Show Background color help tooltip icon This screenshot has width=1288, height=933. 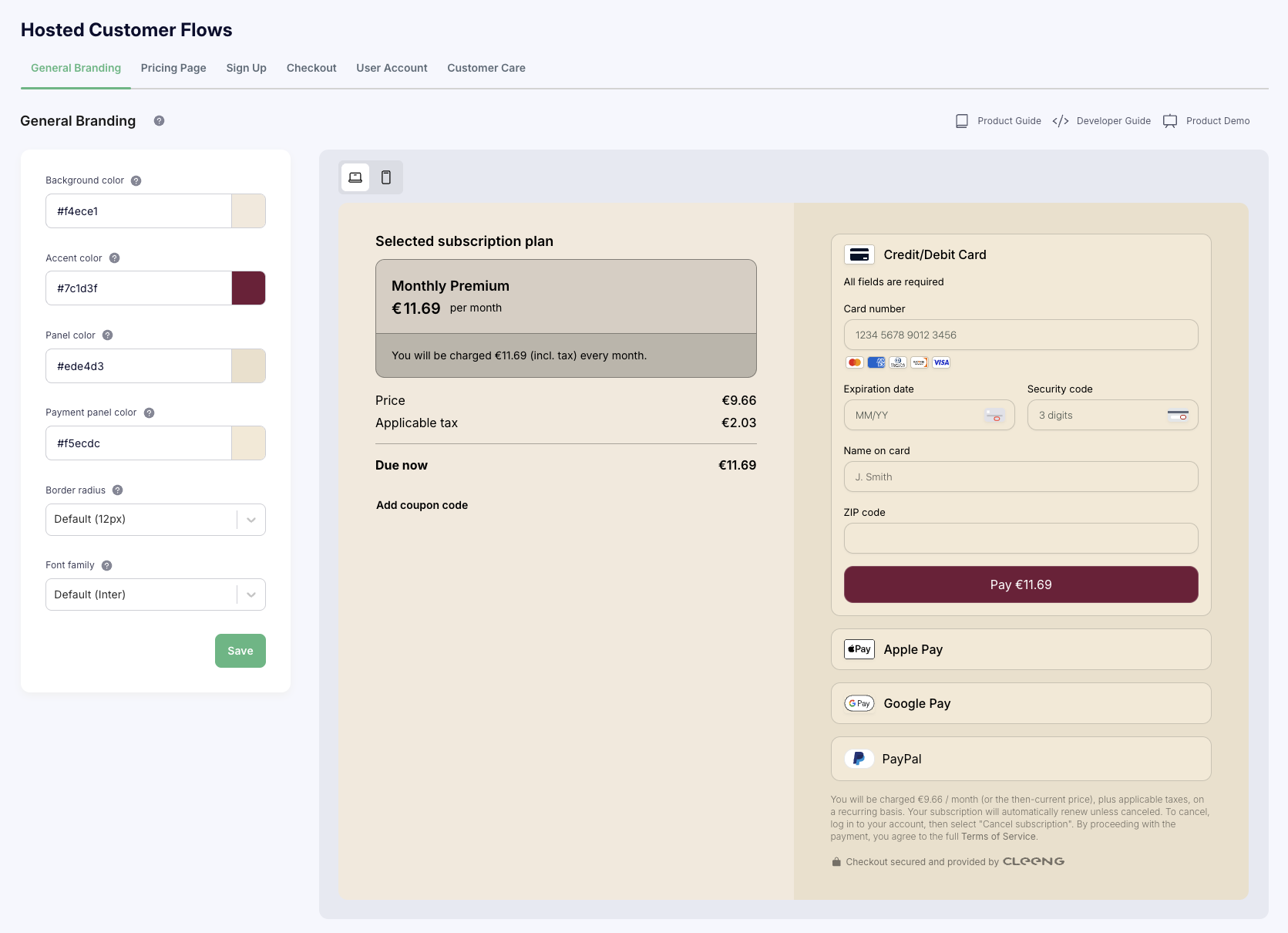136,180
